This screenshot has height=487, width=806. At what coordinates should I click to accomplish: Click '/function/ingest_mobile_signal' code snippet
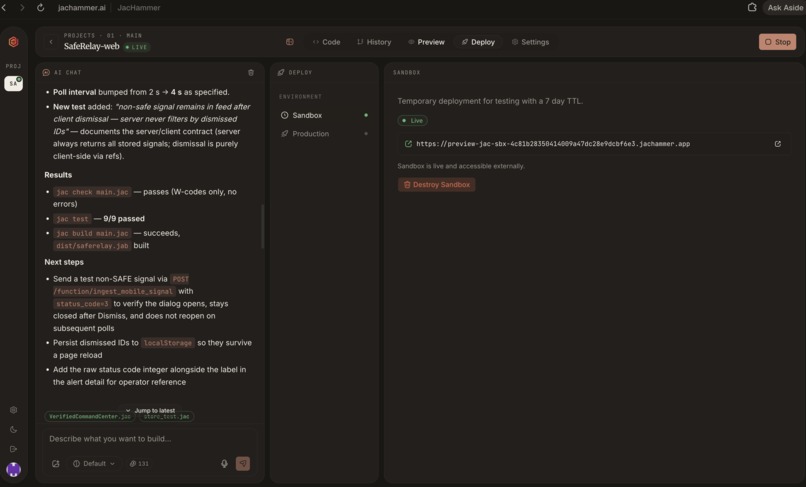pyautogui.click(x=114, y=291)
